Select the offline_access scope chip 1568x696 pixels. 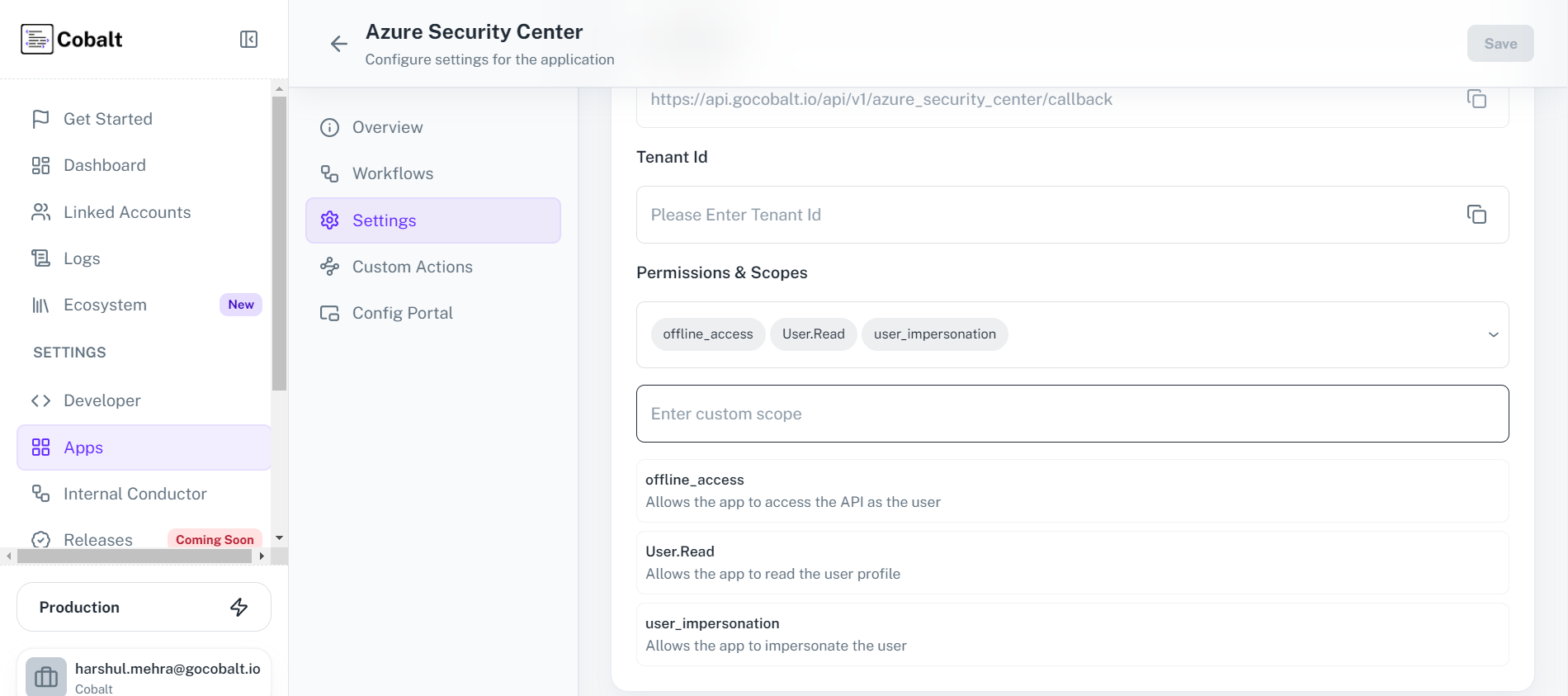pyautogui.click(x=708, y=334)
